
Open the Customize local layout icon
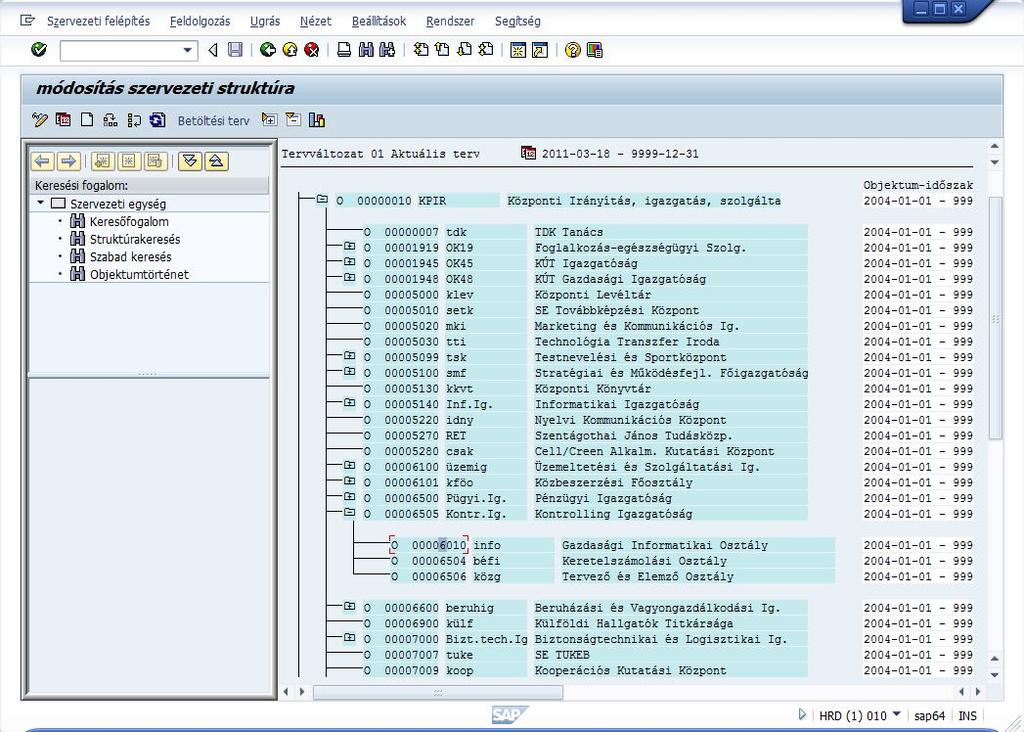(594, 50)
